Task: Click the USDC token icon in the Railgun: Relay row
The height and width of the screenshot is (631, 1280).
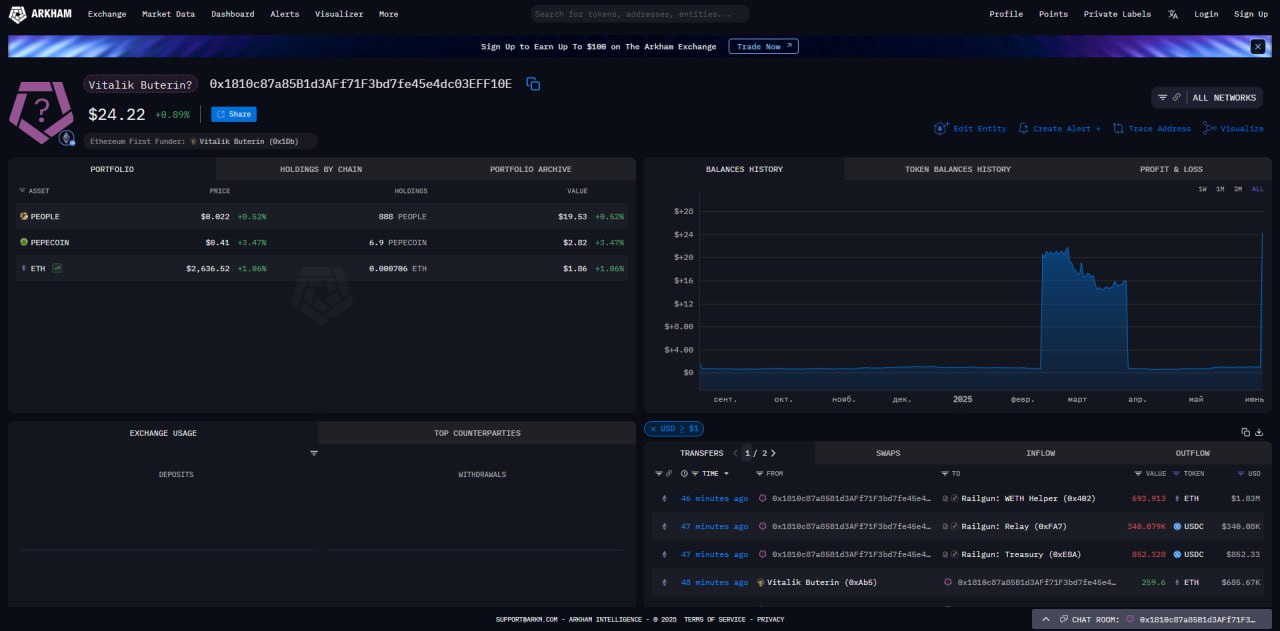Action: [1178, 526]
